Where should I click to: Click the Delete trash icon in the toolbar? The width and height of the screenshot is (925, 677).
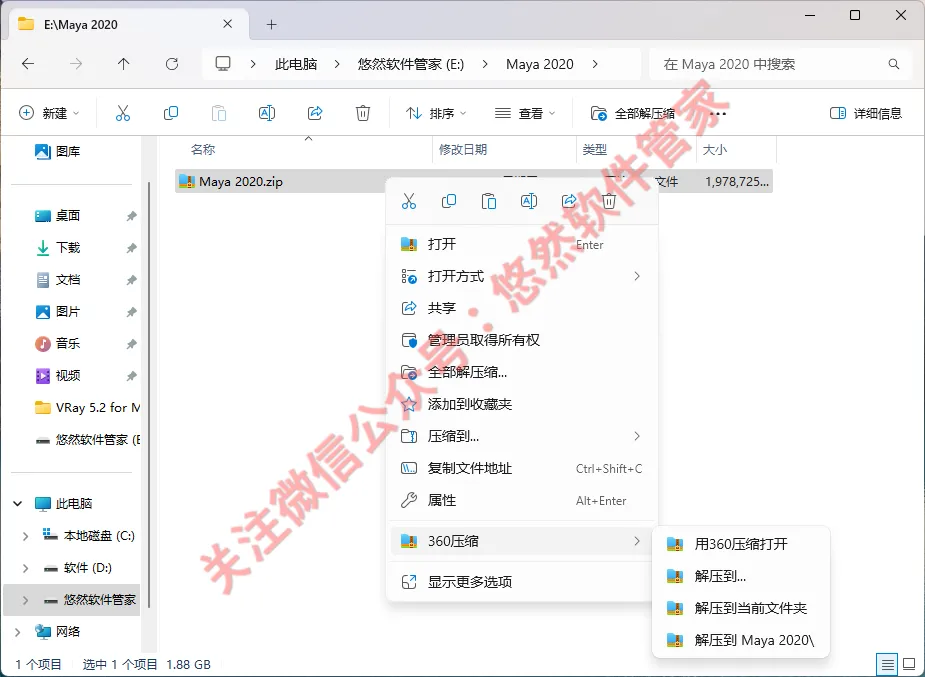[363, 113]
